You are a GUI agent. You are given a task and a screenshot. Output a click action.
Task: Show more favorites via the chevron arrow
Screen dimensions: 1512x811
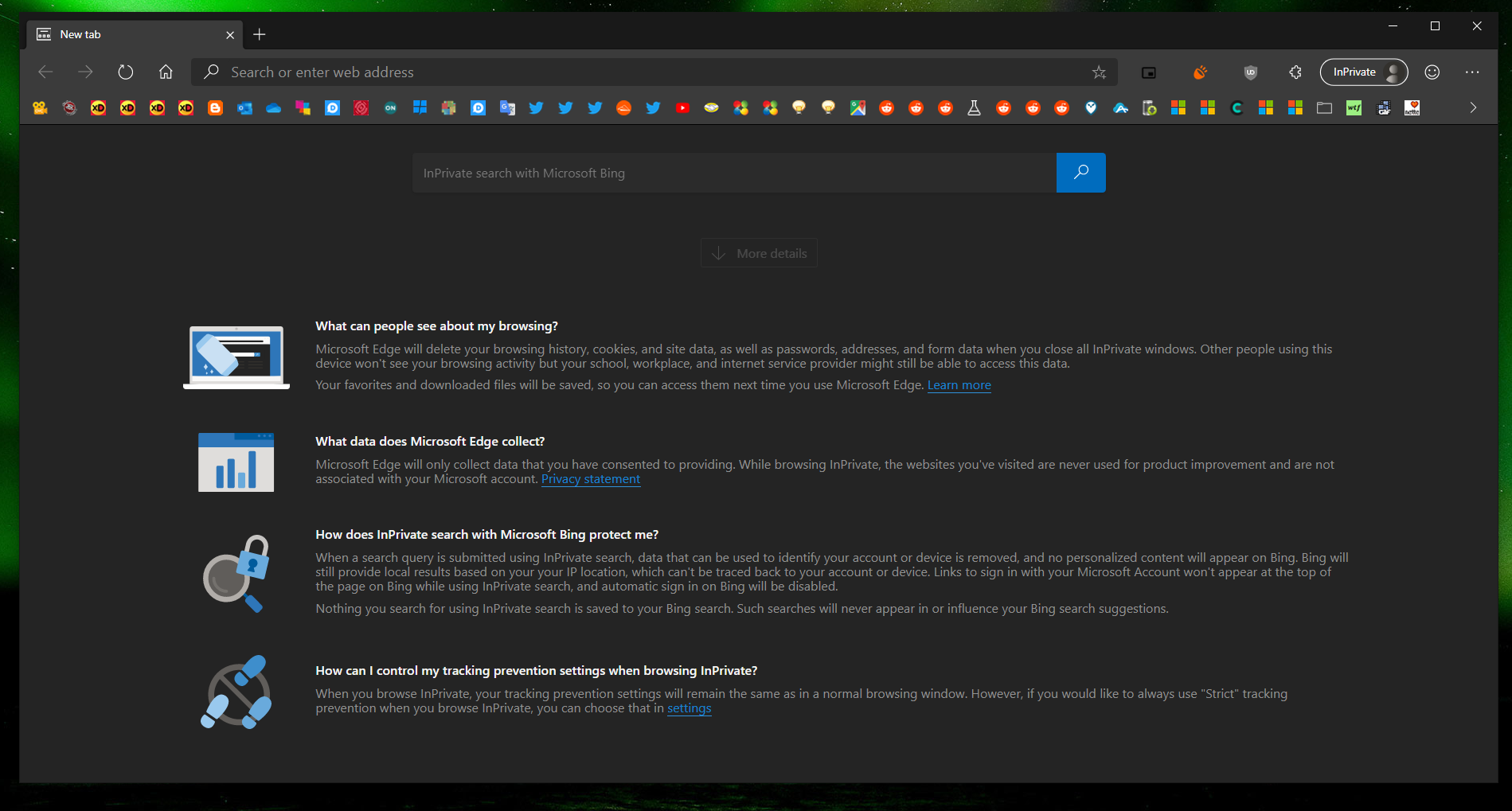pyautogui.click(x=1473, y=108)
